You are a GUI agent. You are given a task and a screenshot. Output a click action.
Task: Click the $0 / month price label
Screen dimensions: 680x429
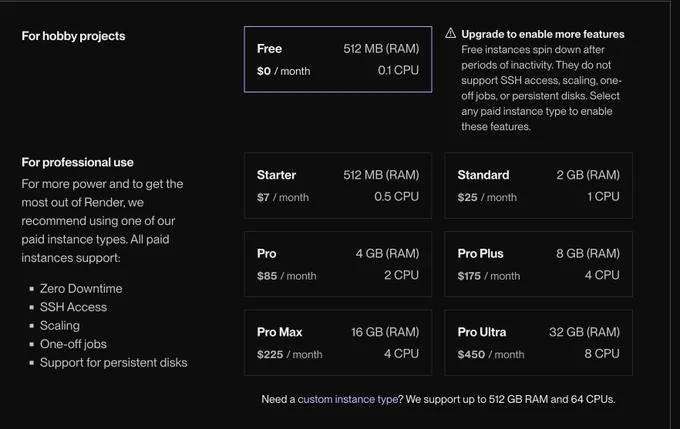tap(284, 71)
